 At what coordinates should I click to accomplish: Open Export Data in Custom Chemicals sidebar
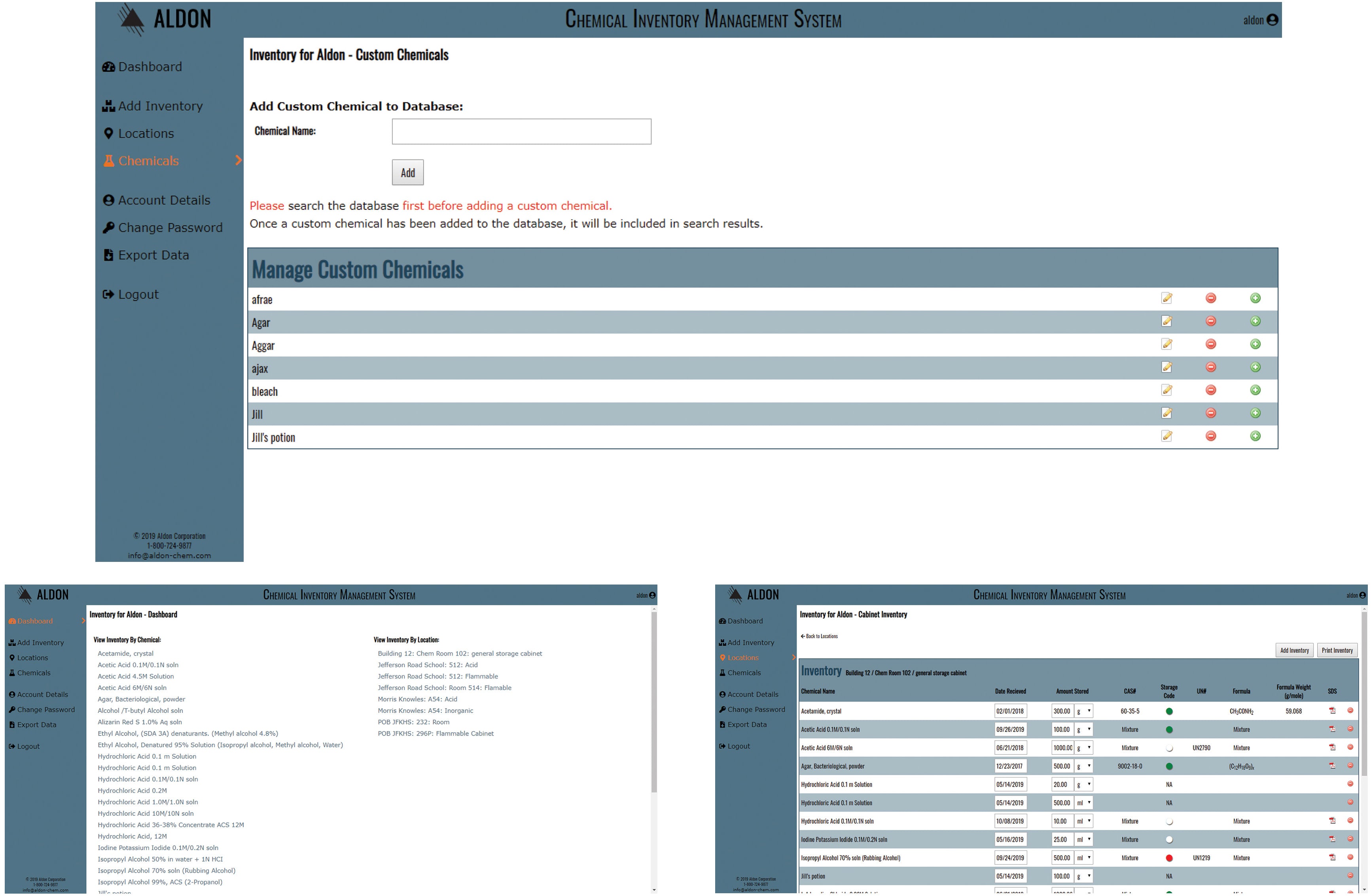(146, 255)
